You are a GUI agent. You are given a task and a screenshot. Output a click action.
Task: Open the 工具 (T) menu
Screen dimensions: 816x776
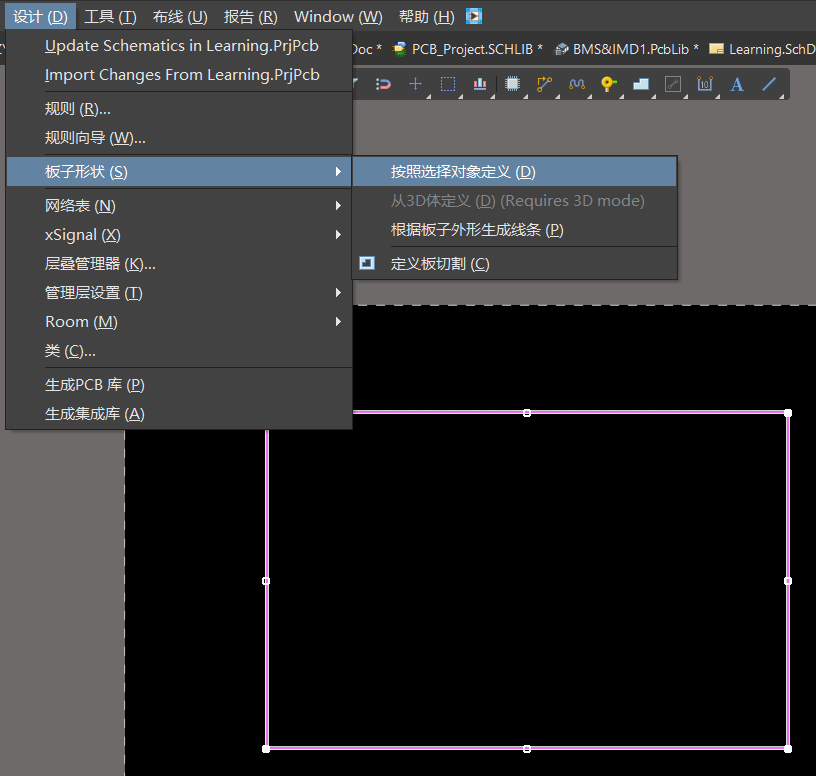pos(110,17)
